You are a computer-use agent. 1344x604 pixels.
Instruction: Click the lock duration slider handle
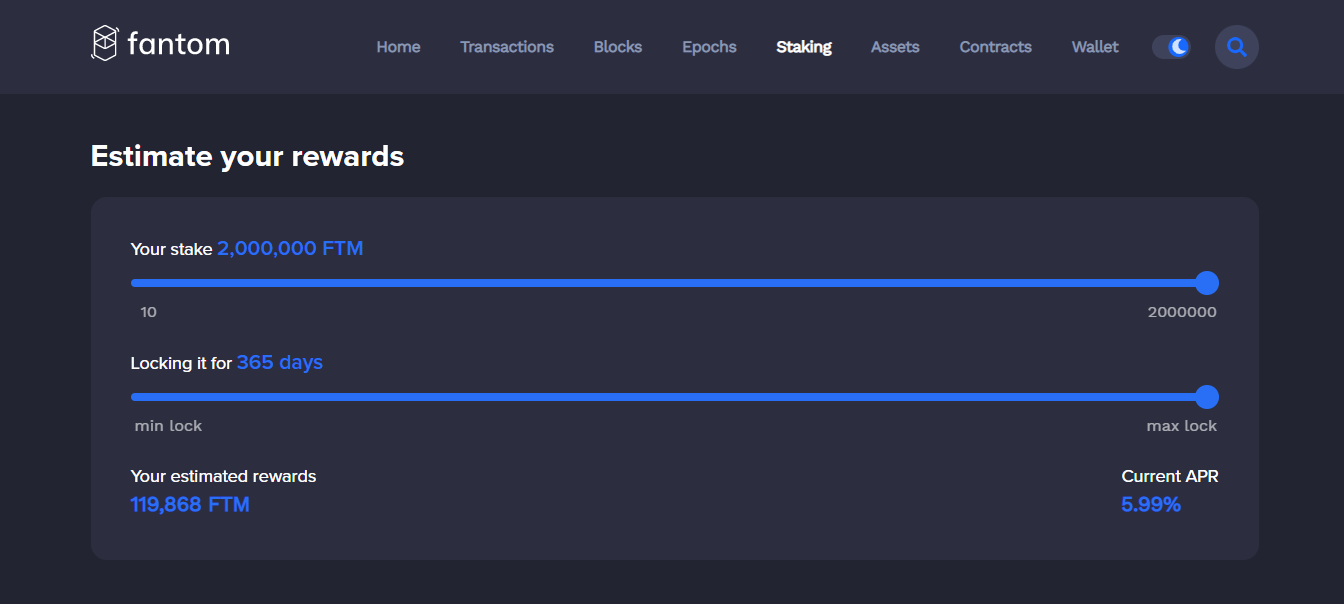click(x=1208, y=397)
